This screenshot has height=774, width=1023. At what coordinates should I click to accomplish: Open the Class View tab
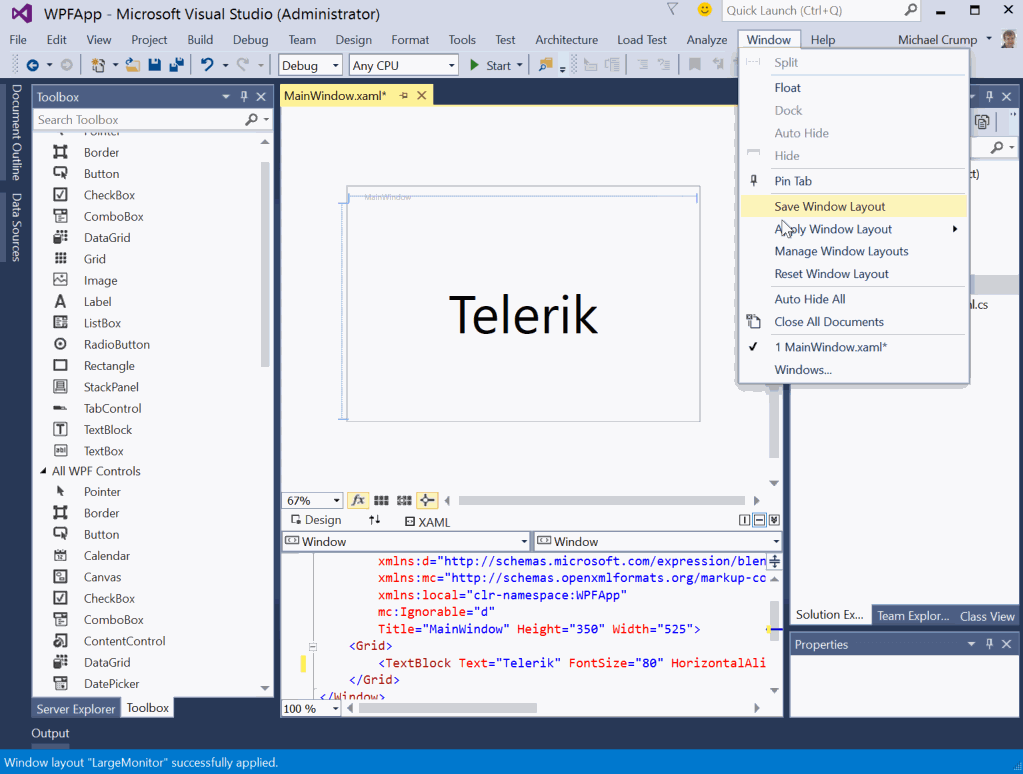[x=986, y=616]
